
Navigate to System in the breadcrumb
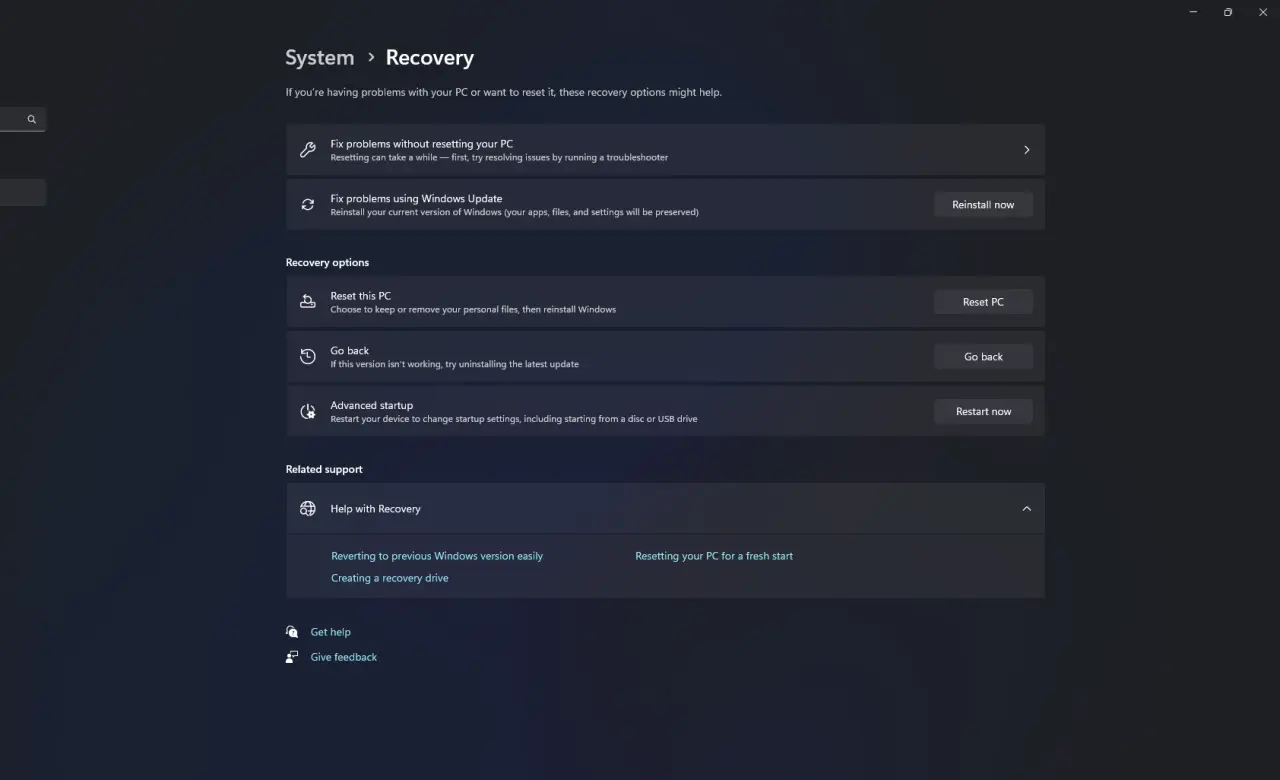(x=320, y=58)
